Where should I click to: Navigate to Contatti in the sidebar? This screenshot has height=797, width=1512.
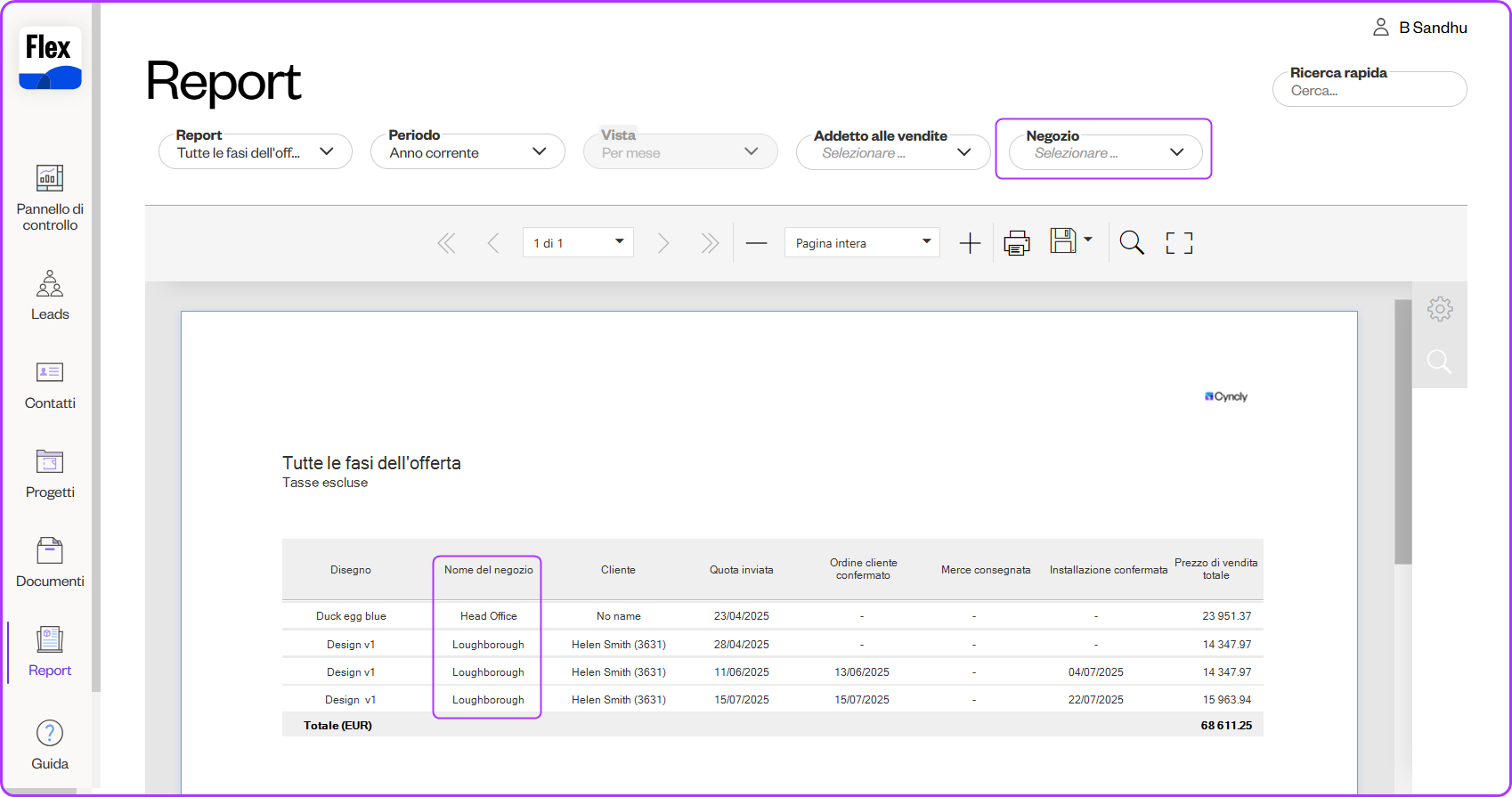click(x=50, y=384)
